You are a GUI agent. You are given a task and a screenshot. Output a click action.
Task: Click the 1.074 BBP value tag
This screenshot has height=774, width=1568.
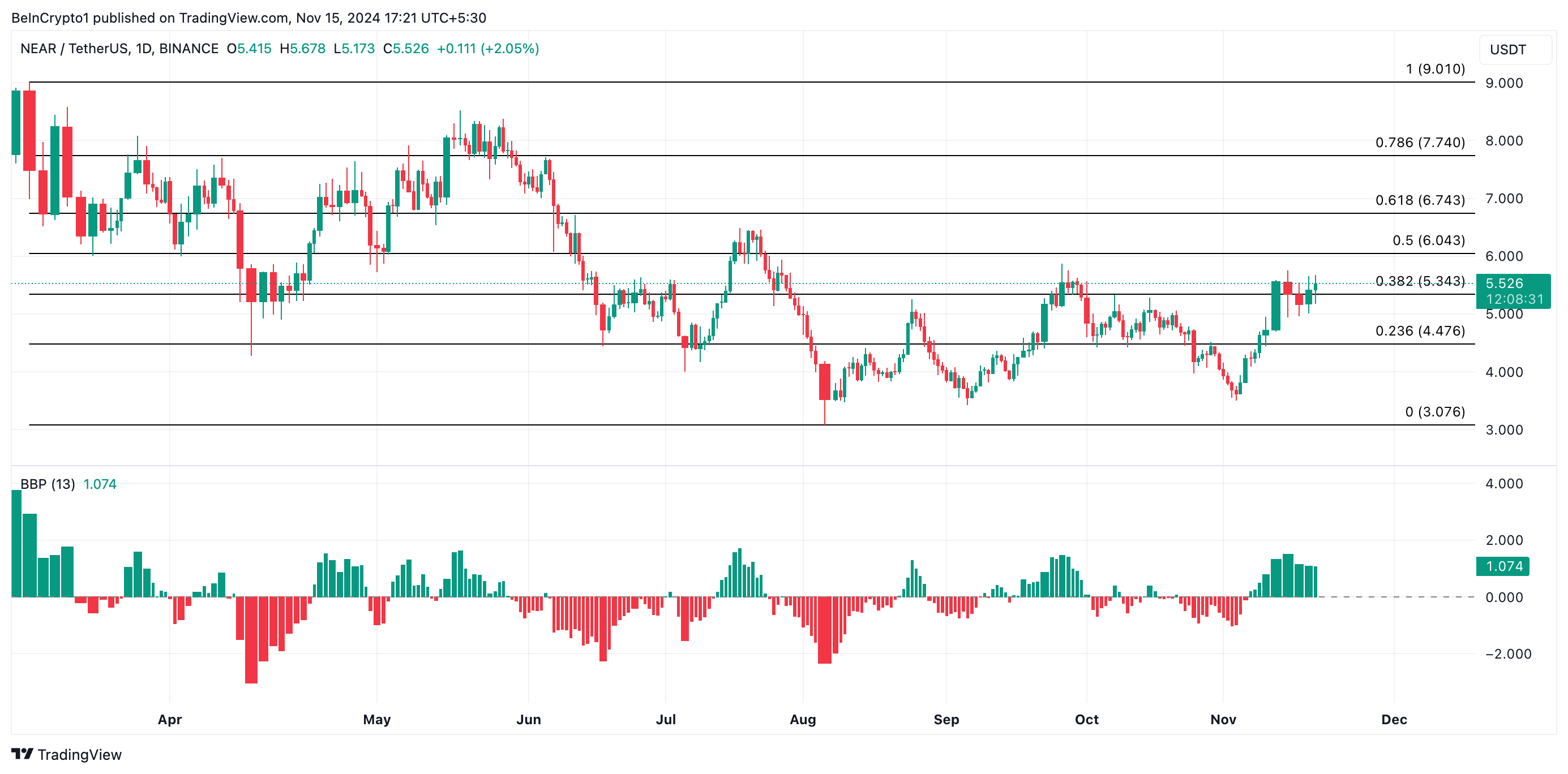(x=1503, y=566)
